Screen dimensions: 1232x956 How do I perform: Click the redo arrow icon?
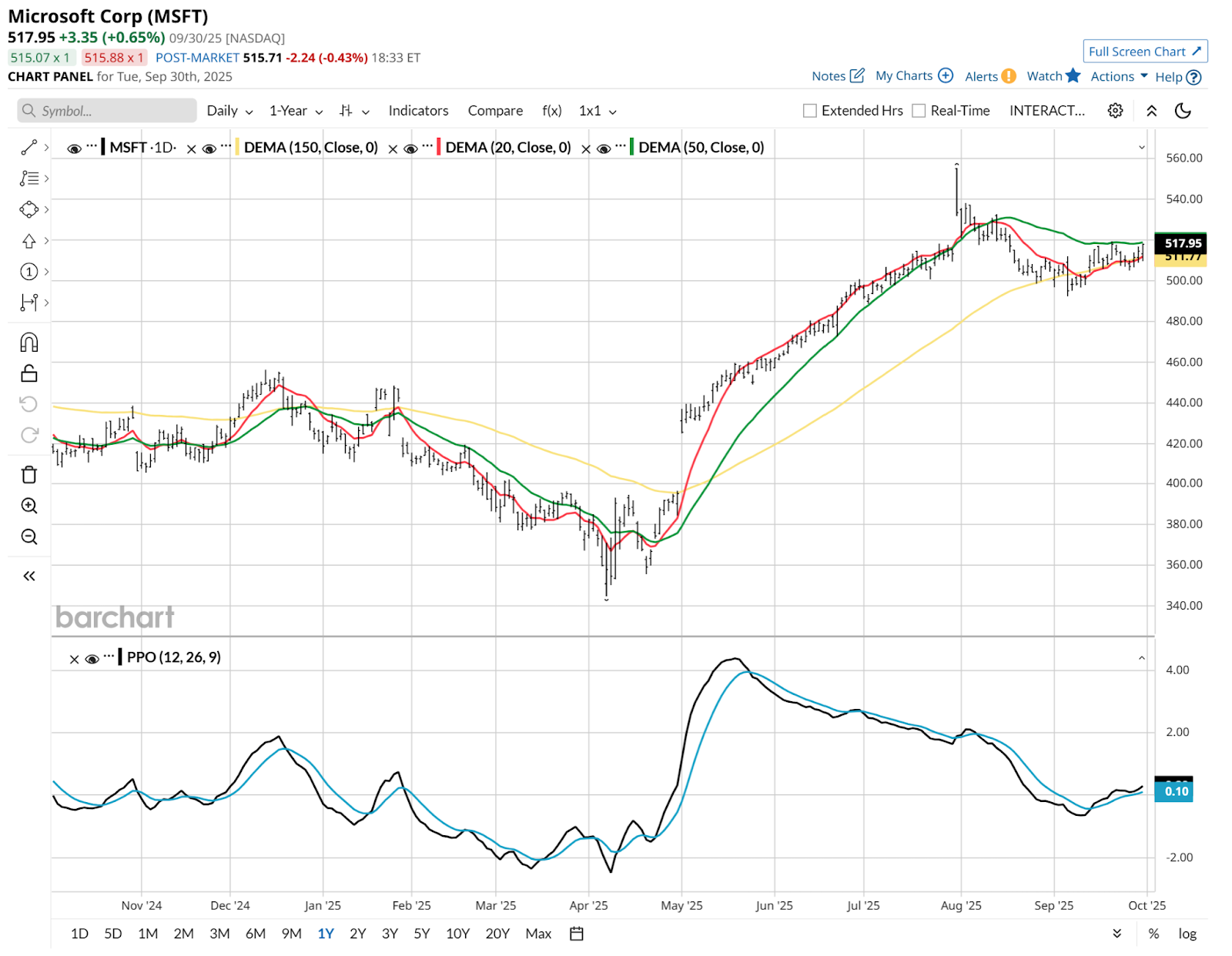click(x=29, y=435)
